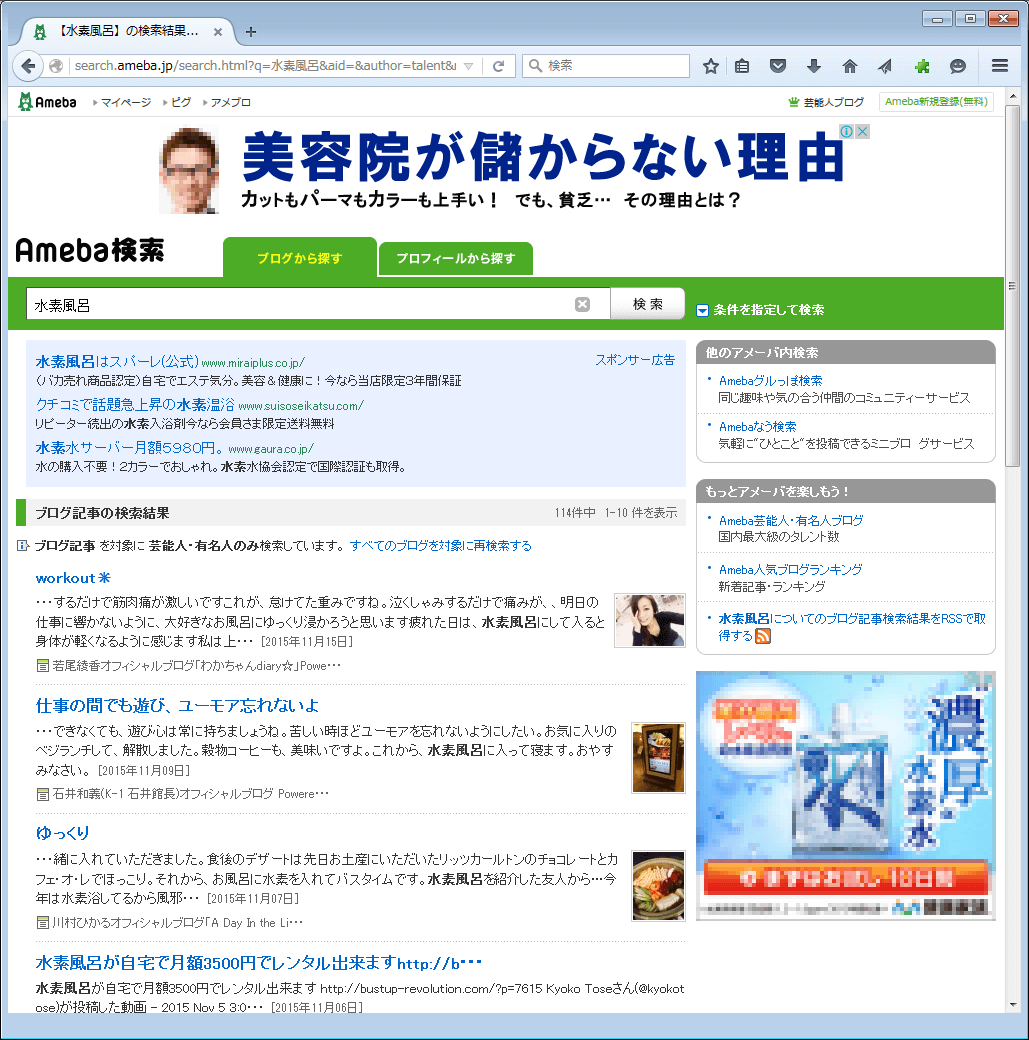Open the chat bubble smiley icon
The height and width of the screenshot is (1040, 1029).
pyautogui.click(x=957, y=66)
